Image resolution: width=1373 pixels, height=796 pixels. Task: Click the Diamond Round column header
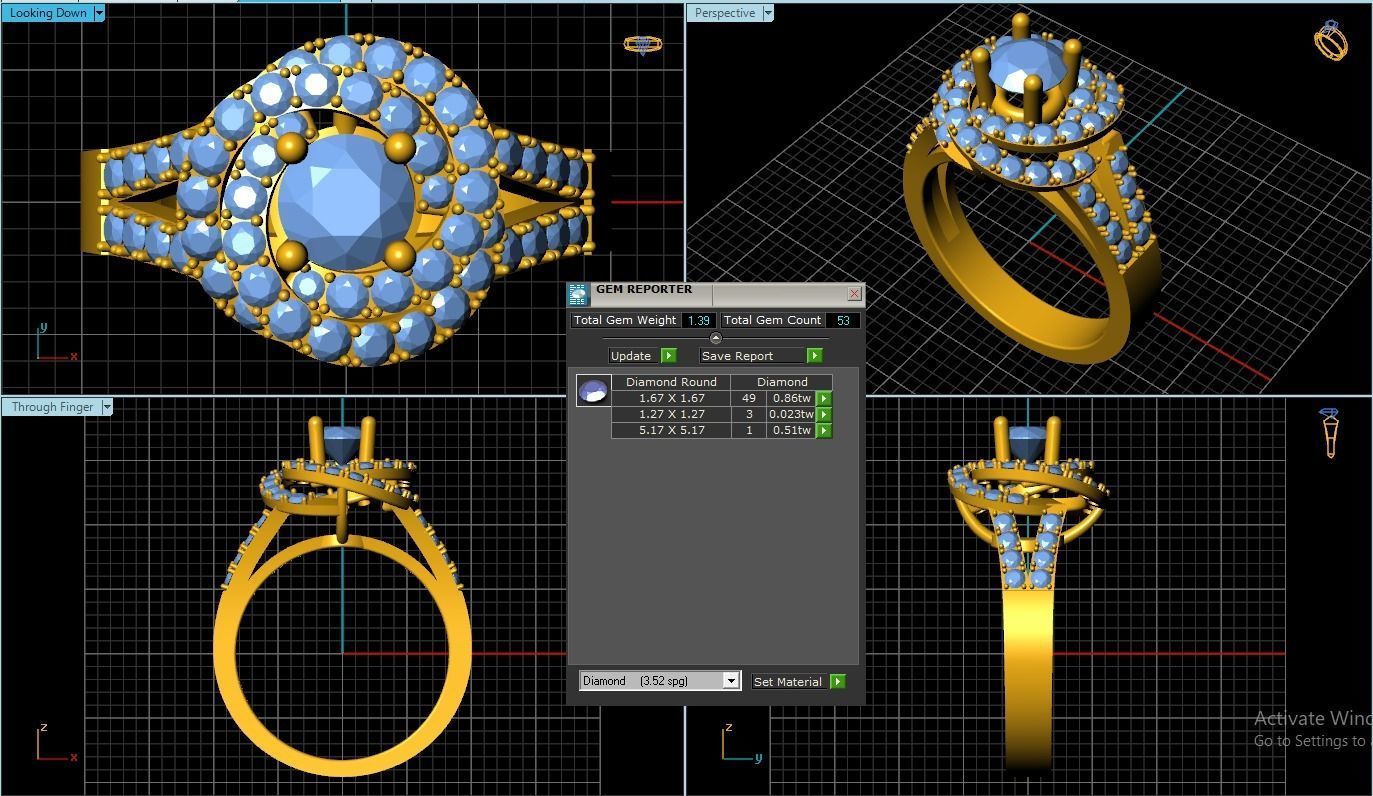(671, 382)
